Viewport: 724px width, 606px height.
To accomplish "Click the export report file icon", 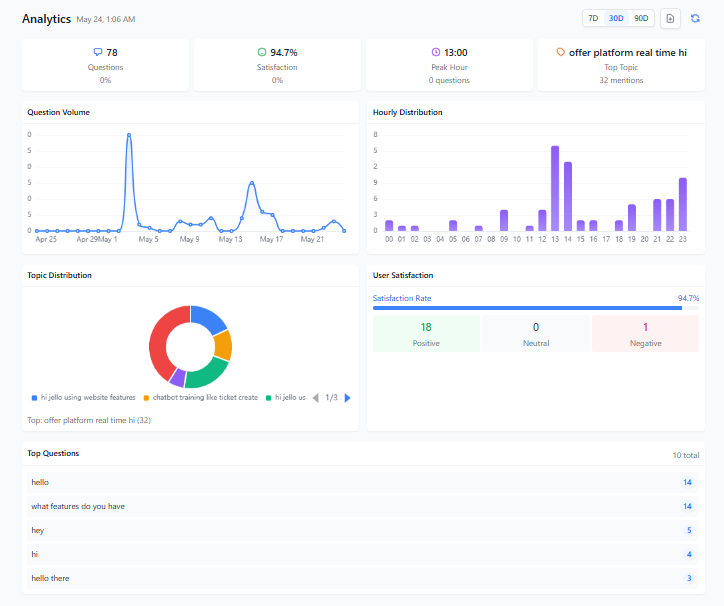I will 670,18.
